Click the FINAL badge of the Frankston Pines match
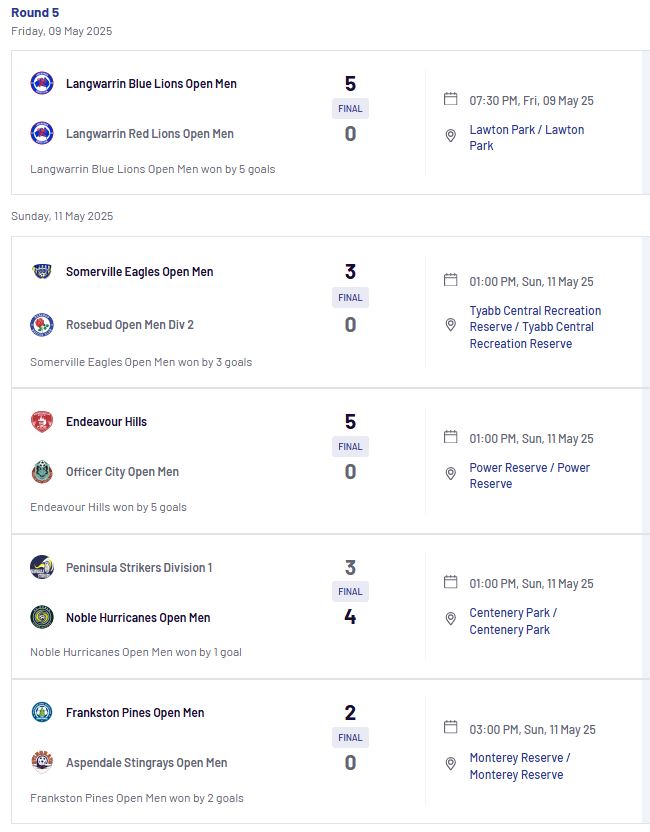This screenshot has width=650, height=832. pyautogui.click(x=350, y=737)
